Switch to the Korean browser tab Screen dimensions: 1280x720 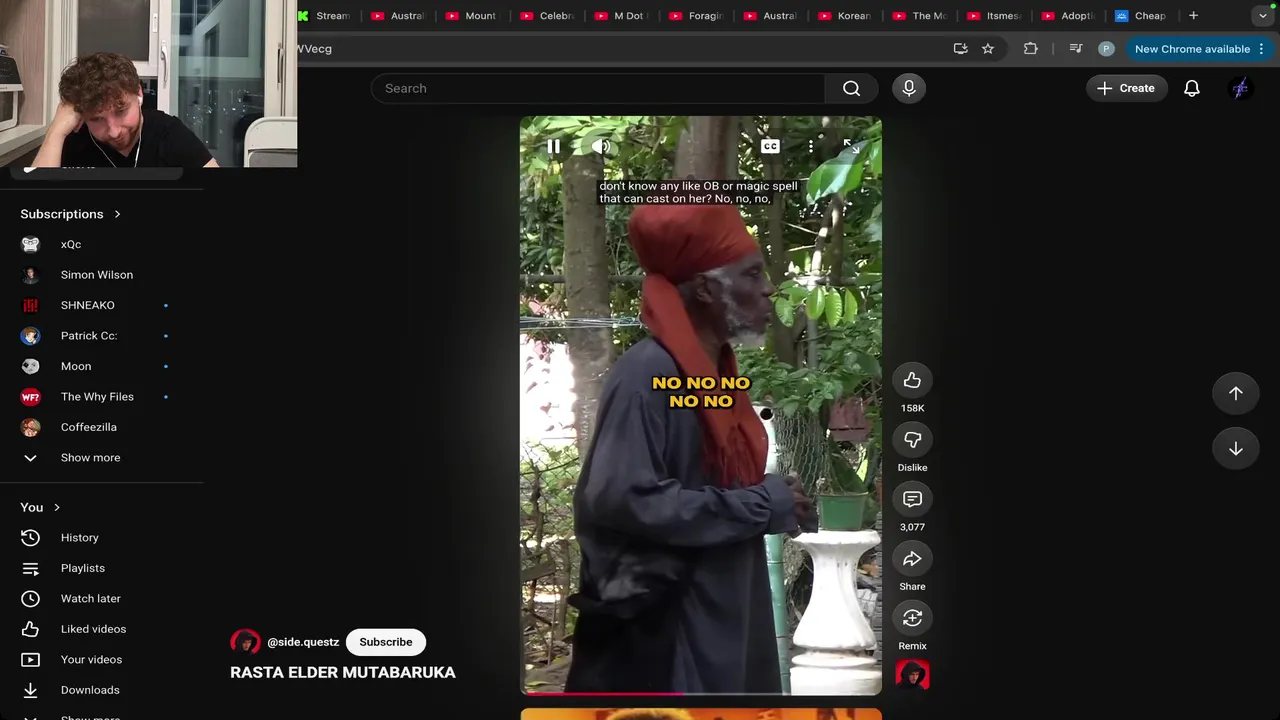click(x=844, y=16)
